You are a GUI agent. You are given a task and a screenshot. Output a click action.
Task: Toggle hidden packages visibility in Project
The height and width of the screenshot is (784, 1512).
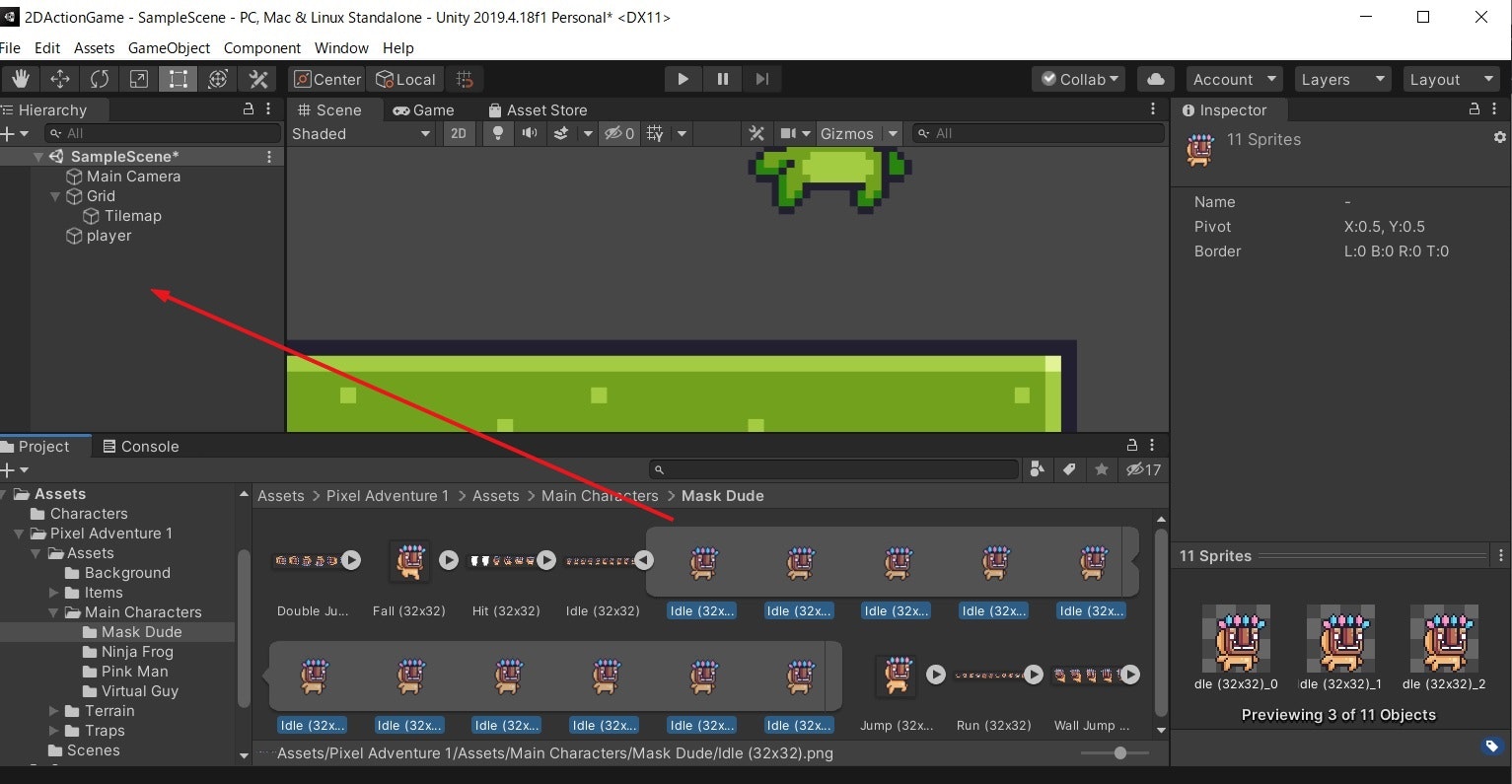click(x=1144, y=469)
